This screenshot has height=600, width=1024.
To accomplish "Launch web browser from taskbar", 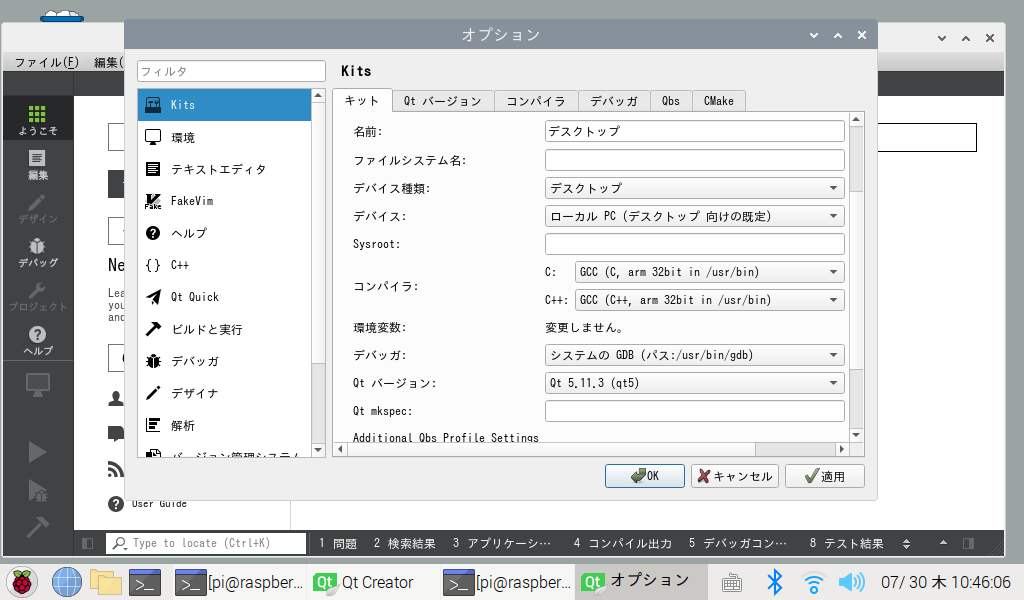I will point(67,582).
